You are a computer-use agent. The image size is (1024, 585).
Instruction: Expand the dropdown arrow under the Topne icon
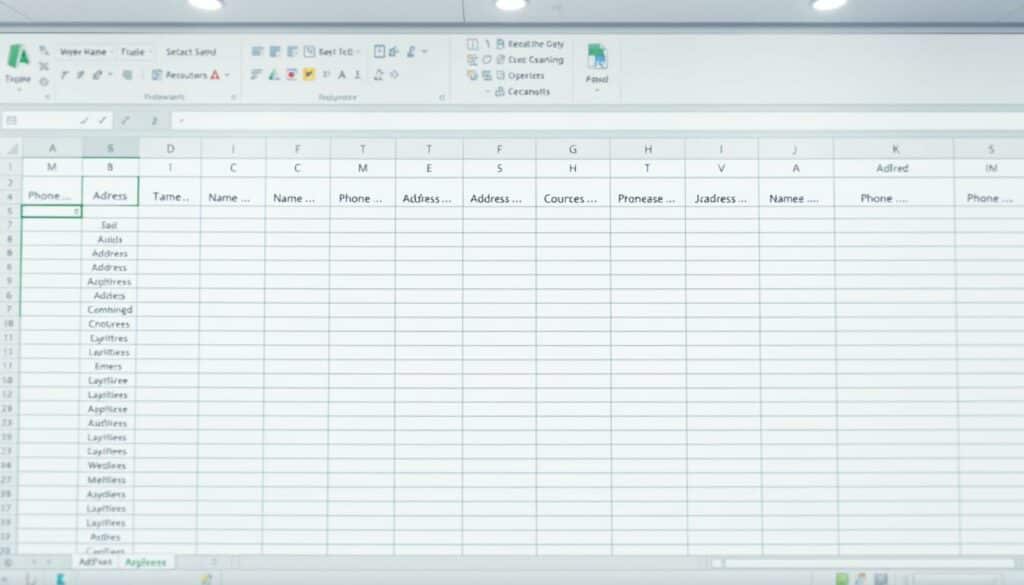click(x=18, y=90)
